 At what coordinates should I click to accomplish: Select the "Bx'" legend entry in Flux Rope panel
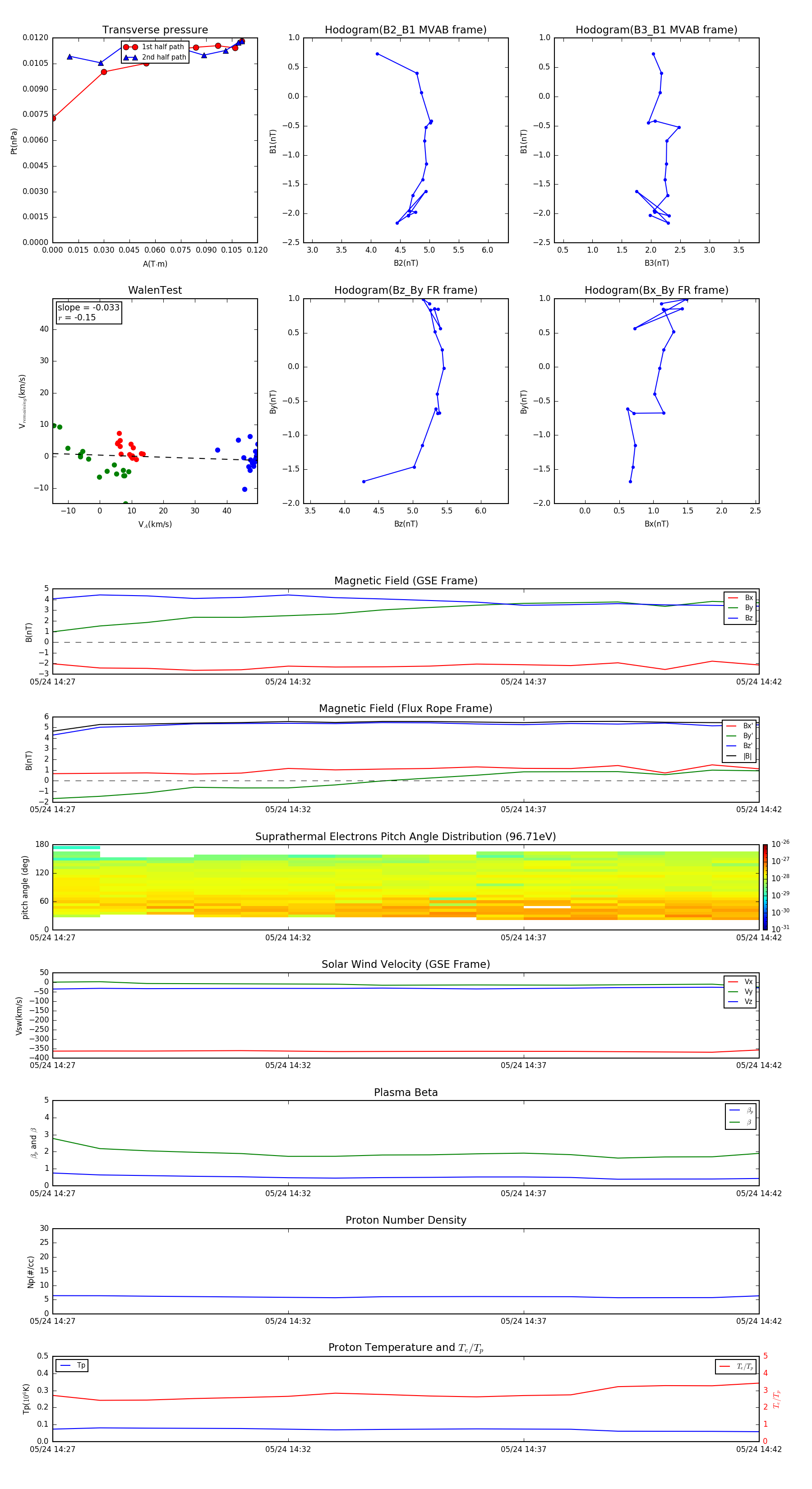click(x=740, y=726)
